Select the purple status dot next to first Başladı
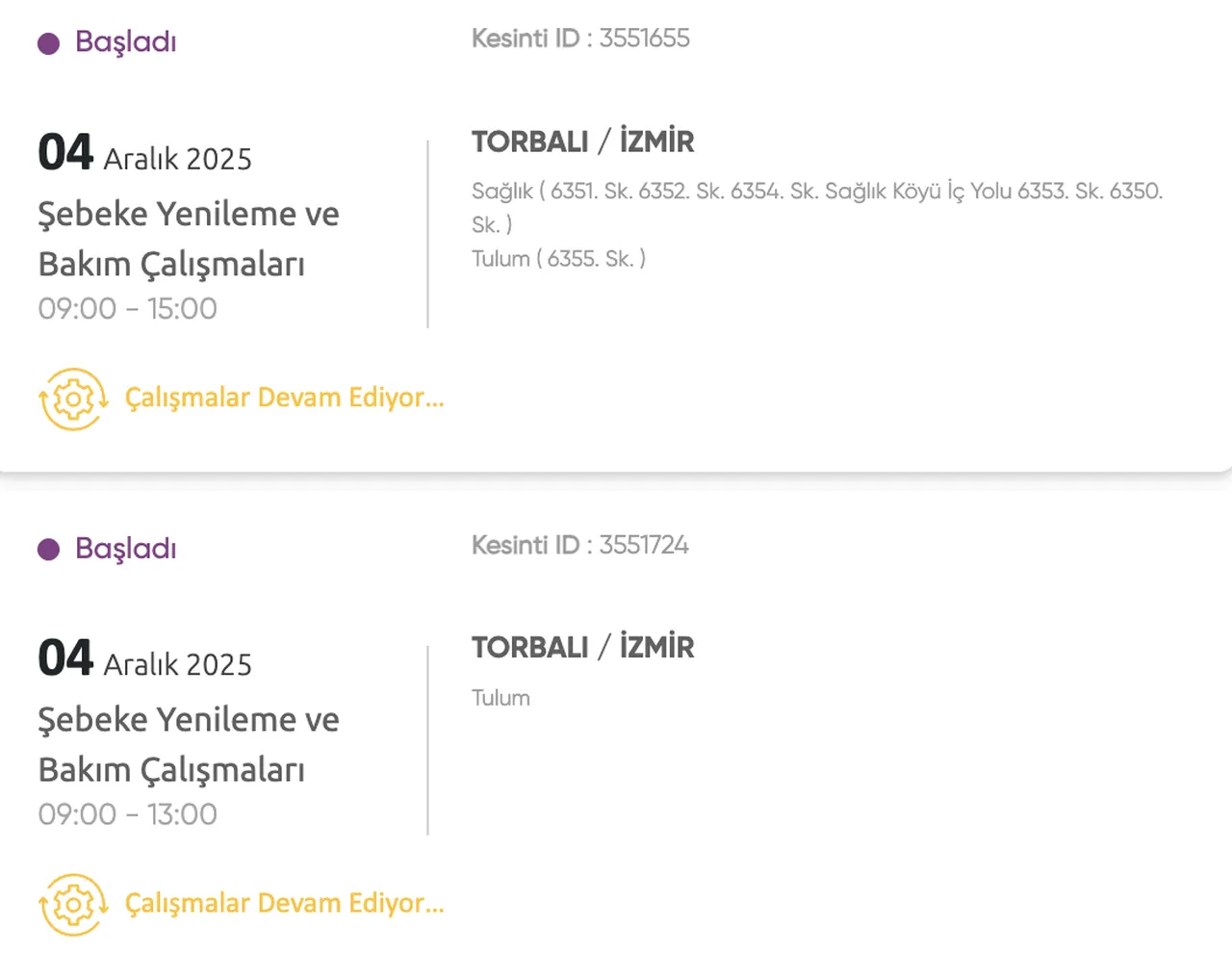 click(48, 42)
